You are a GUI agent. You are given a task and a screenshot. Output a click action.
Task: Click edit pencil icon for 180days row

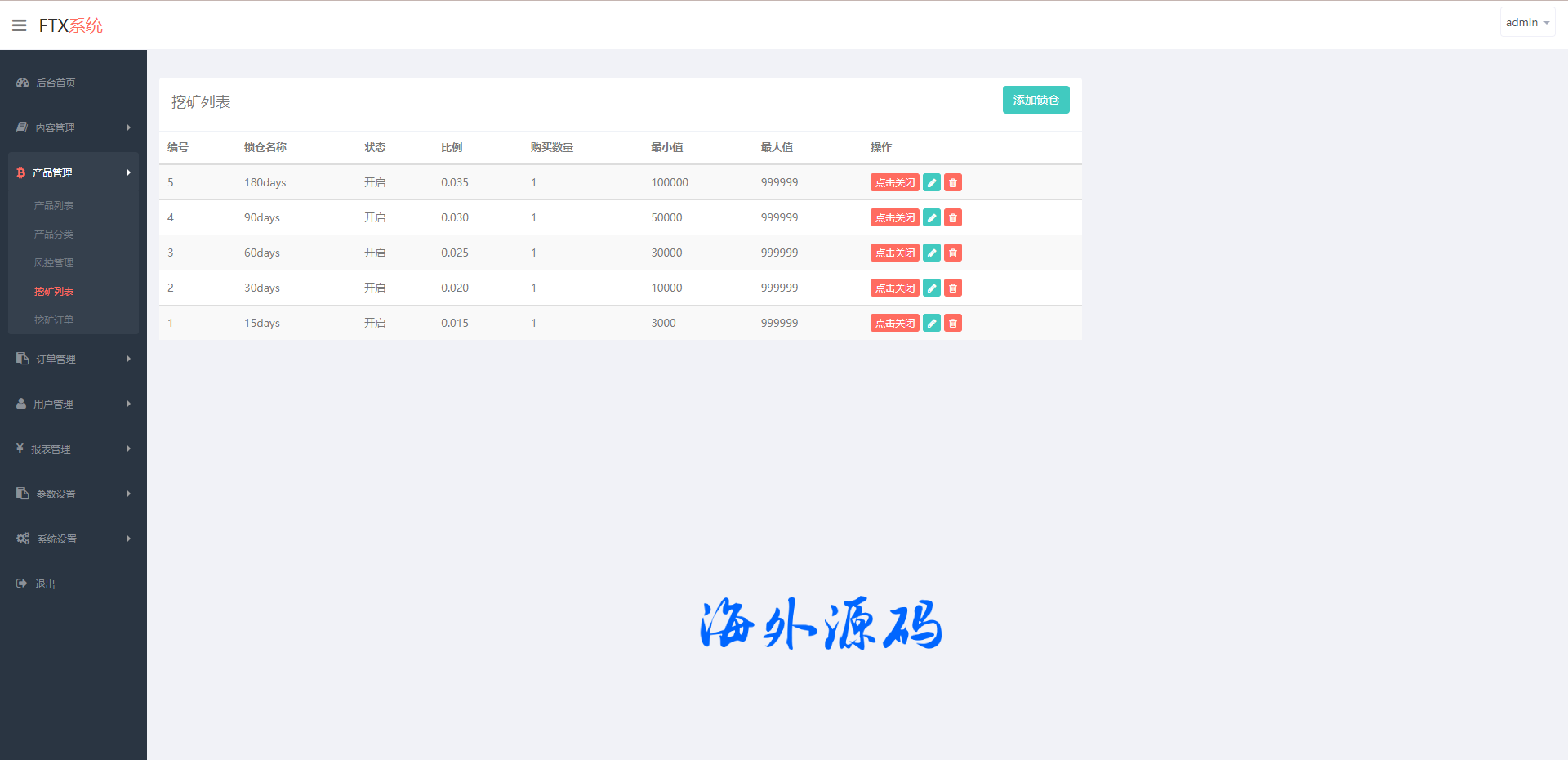pos(931,182)
